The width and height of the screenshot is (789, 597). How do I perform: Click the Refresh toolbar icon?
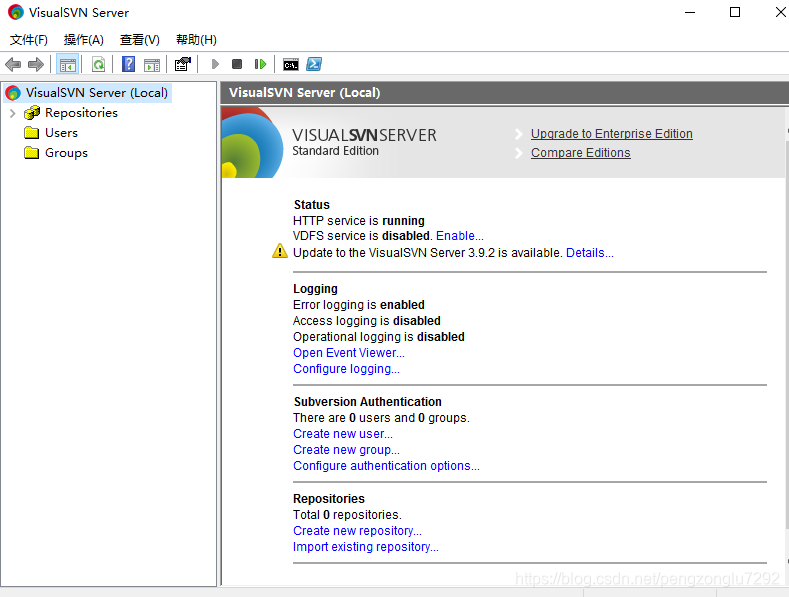click(99, 64)
